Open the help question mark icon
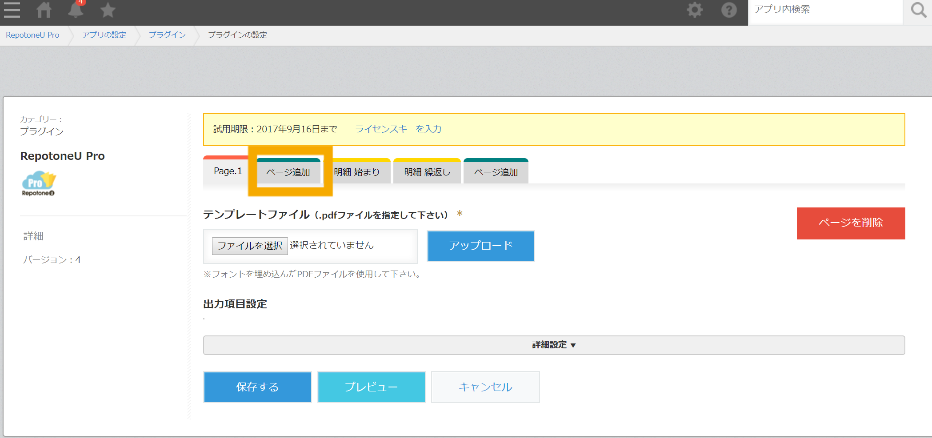Screen dimensions: 932x438 [728, 10]
